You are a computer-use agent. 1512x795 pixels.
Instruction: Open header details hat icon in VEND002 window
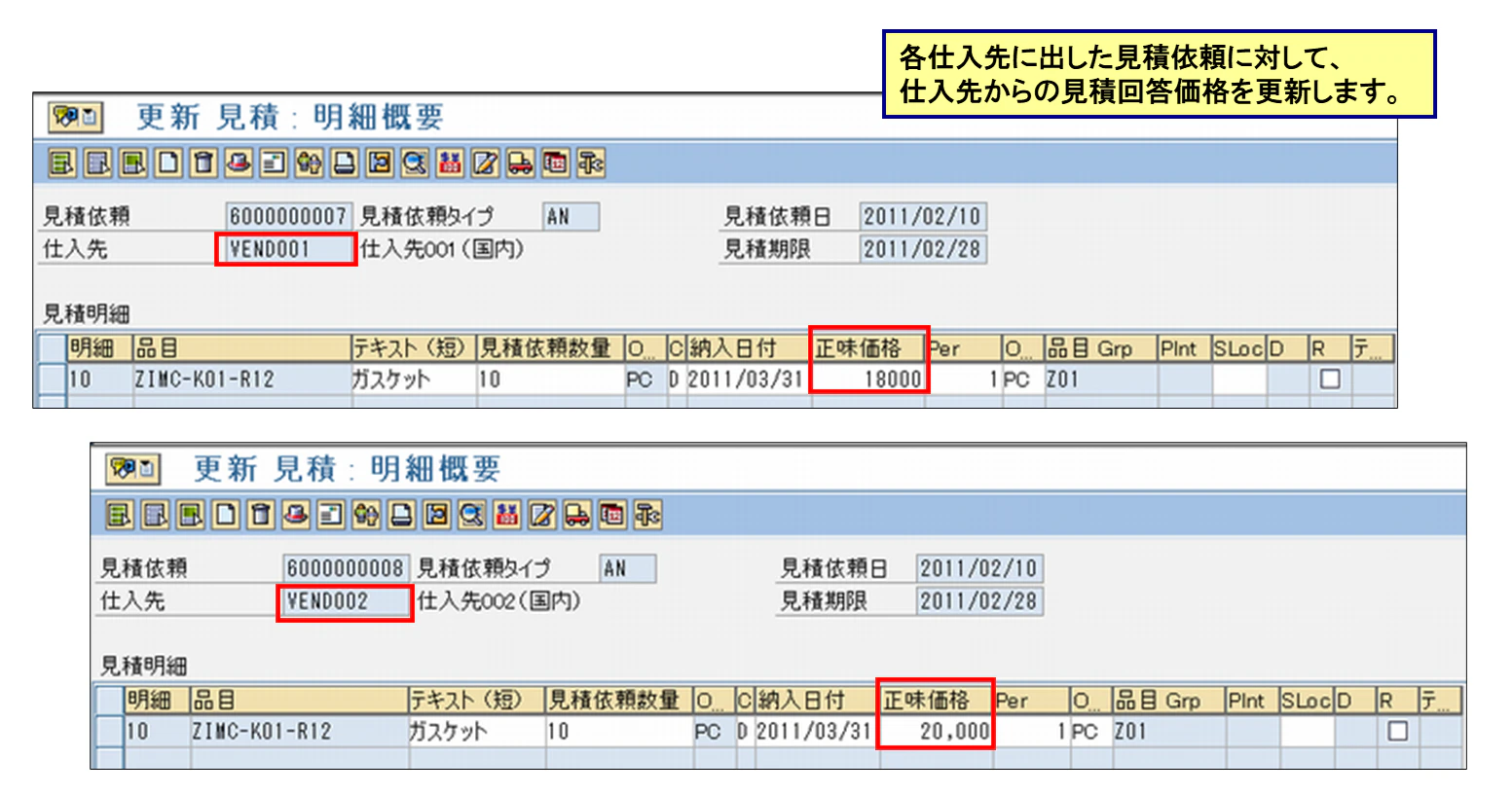[x=295, y=515]
